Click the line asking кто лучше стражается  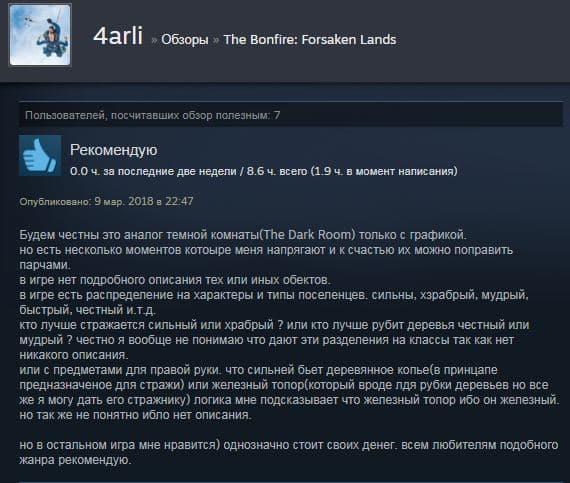click(274, 325)
